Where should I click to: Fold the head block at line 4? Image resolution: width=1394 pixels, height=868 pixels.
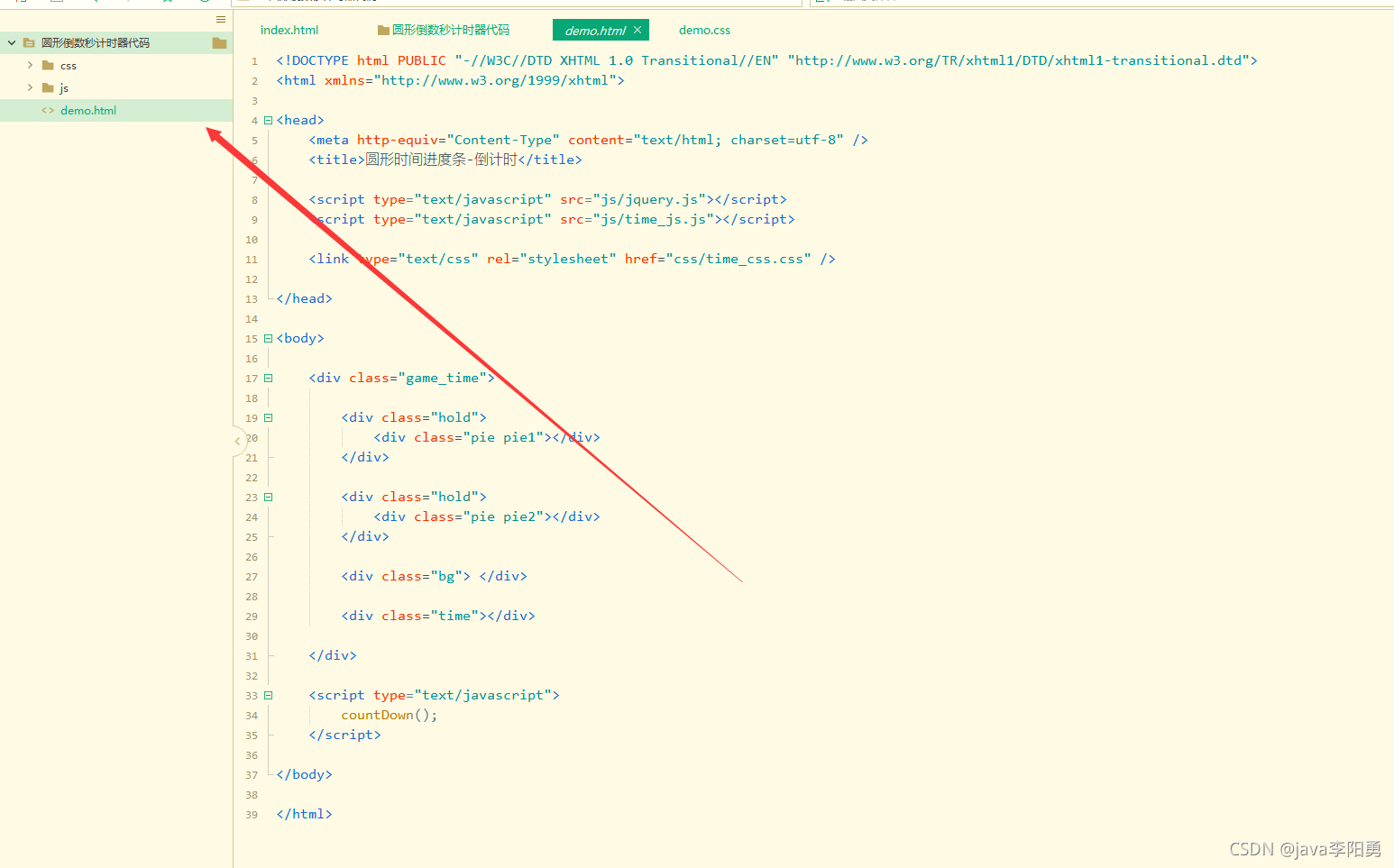(268, 120)
